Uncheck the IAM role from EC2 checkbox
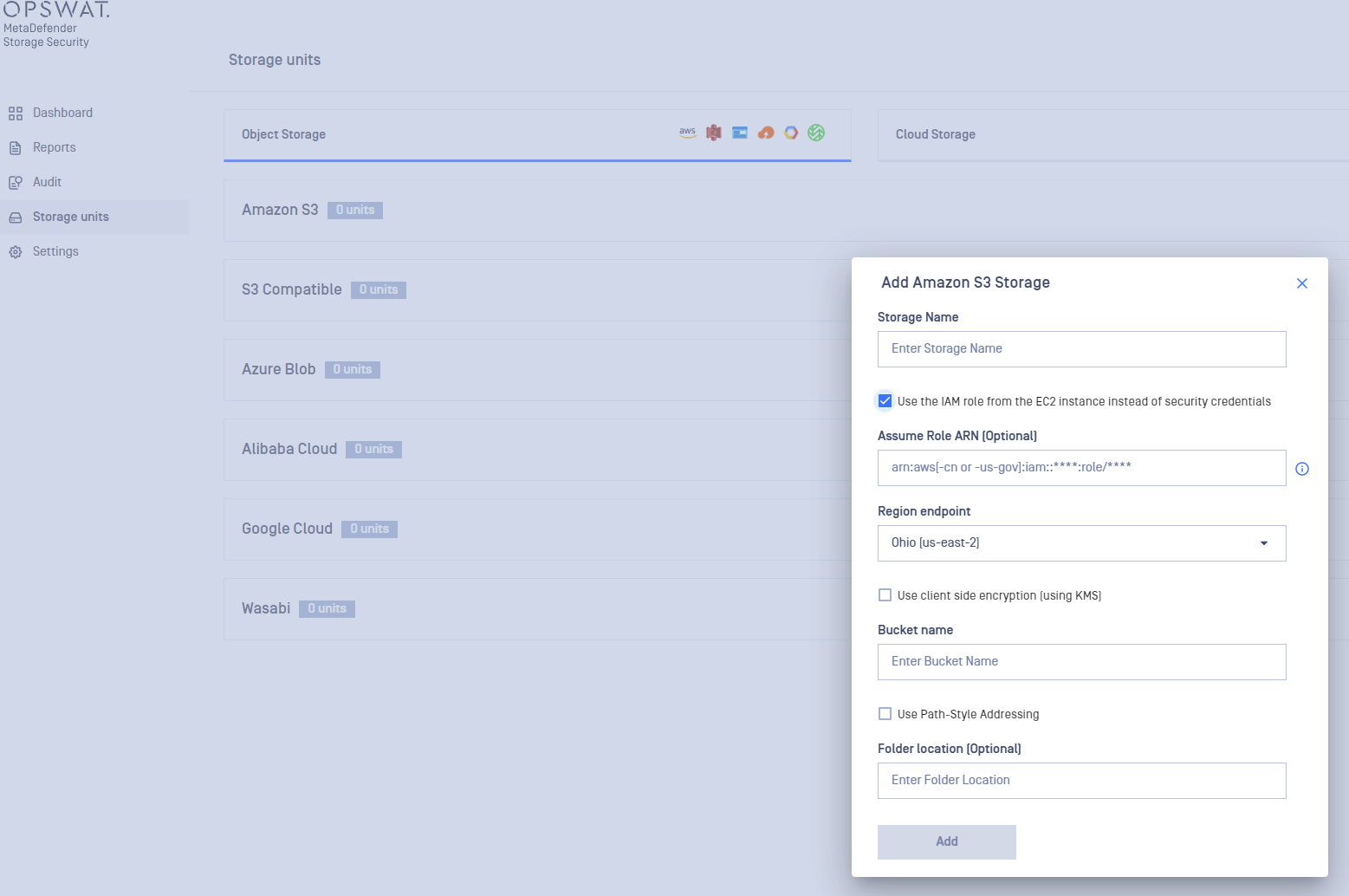Image resolution: width=1349 pixels, height=896 pixels. point(885,401)
